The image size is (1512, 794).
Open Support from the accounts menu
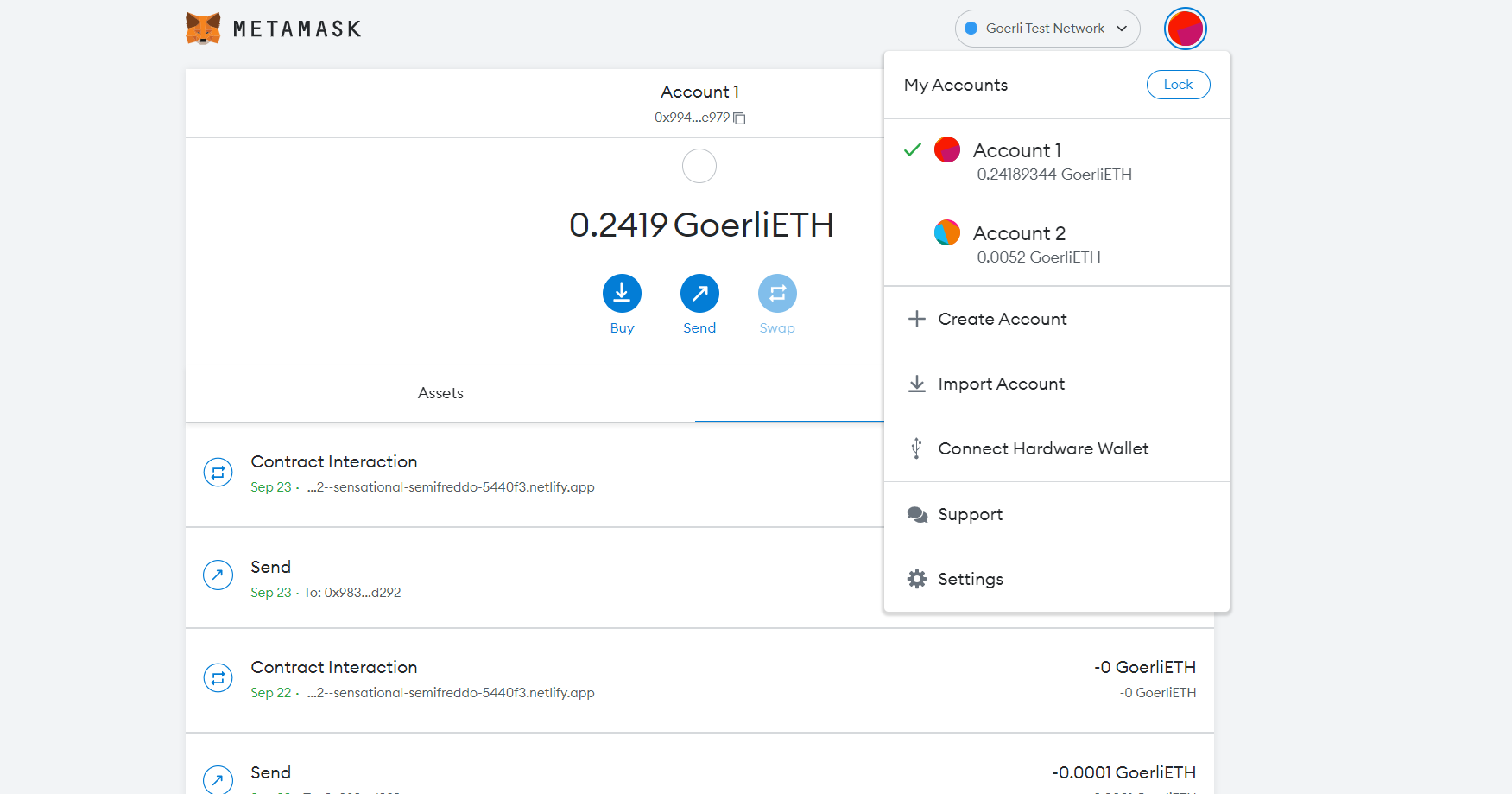(1057, 515)
